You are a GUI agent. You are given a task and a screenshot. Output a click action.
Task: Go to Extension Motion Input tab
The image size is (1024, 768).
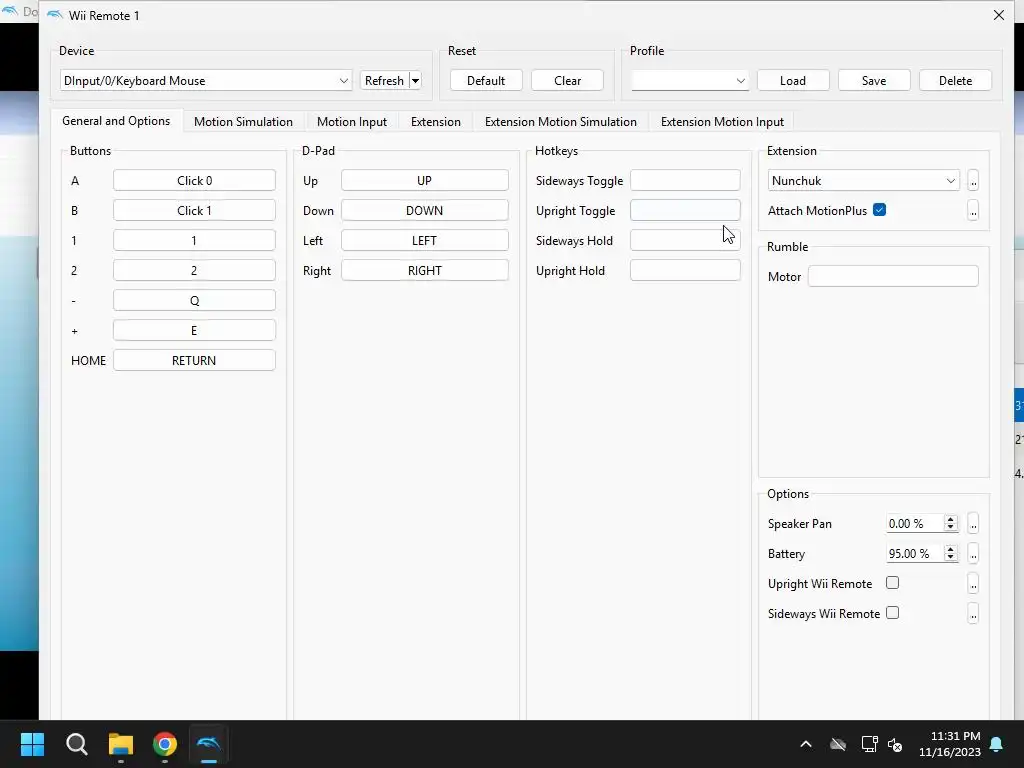point(722,121)
